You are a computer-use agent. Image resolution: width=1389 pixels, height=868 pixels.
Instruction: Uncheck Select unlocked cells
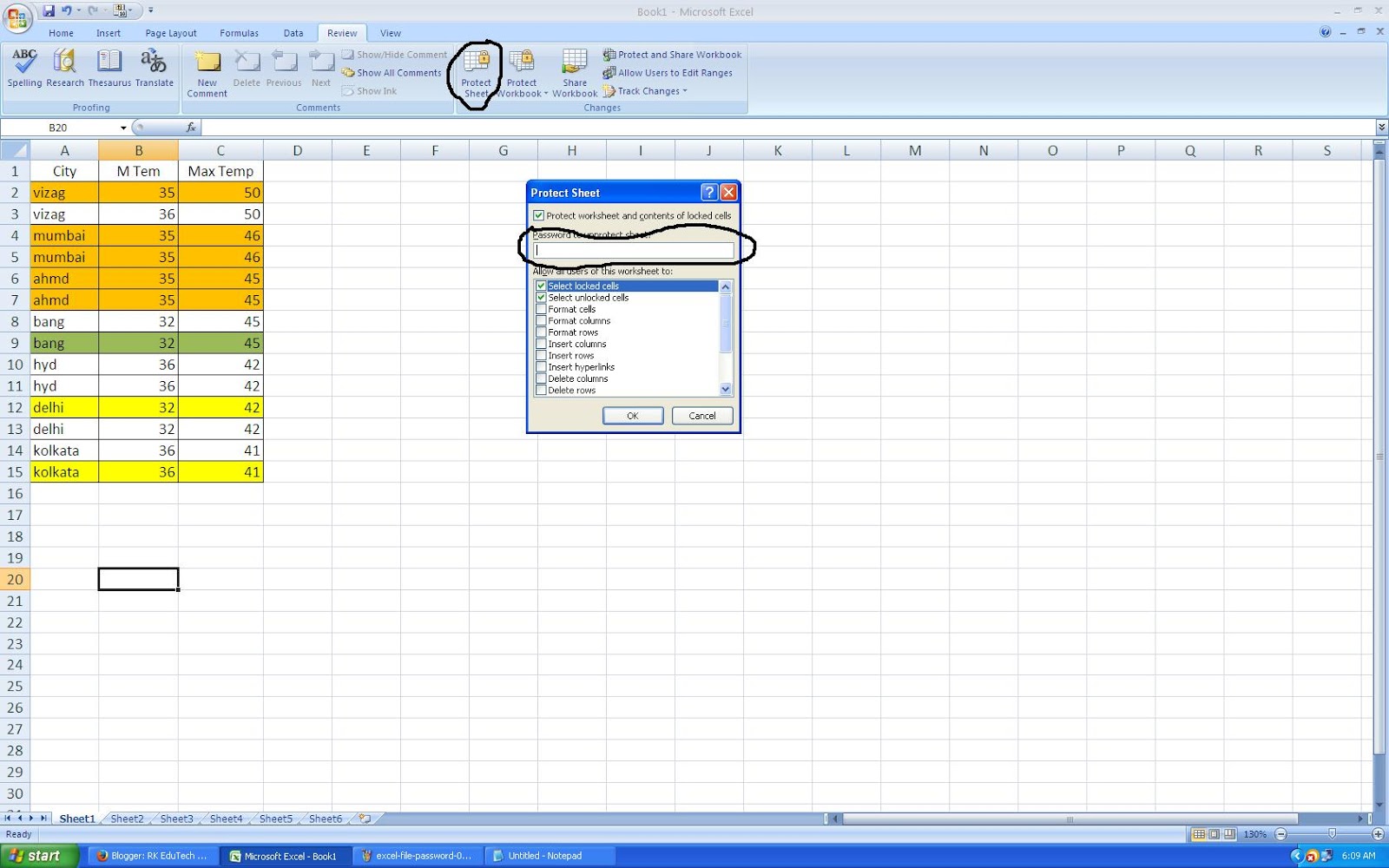[542, 297]
